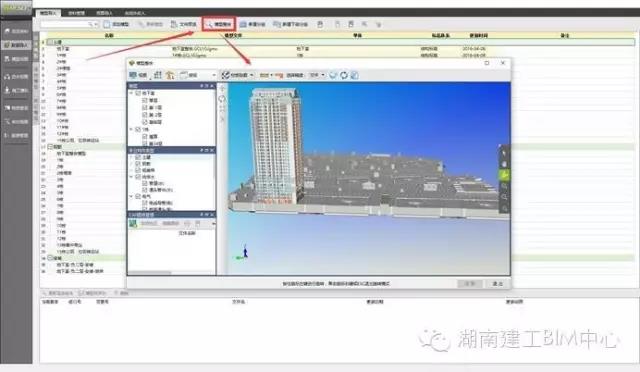Uncheck the 土建 checkbox in component type panel
The image size is (640, 372).
[x=138, y=157]
